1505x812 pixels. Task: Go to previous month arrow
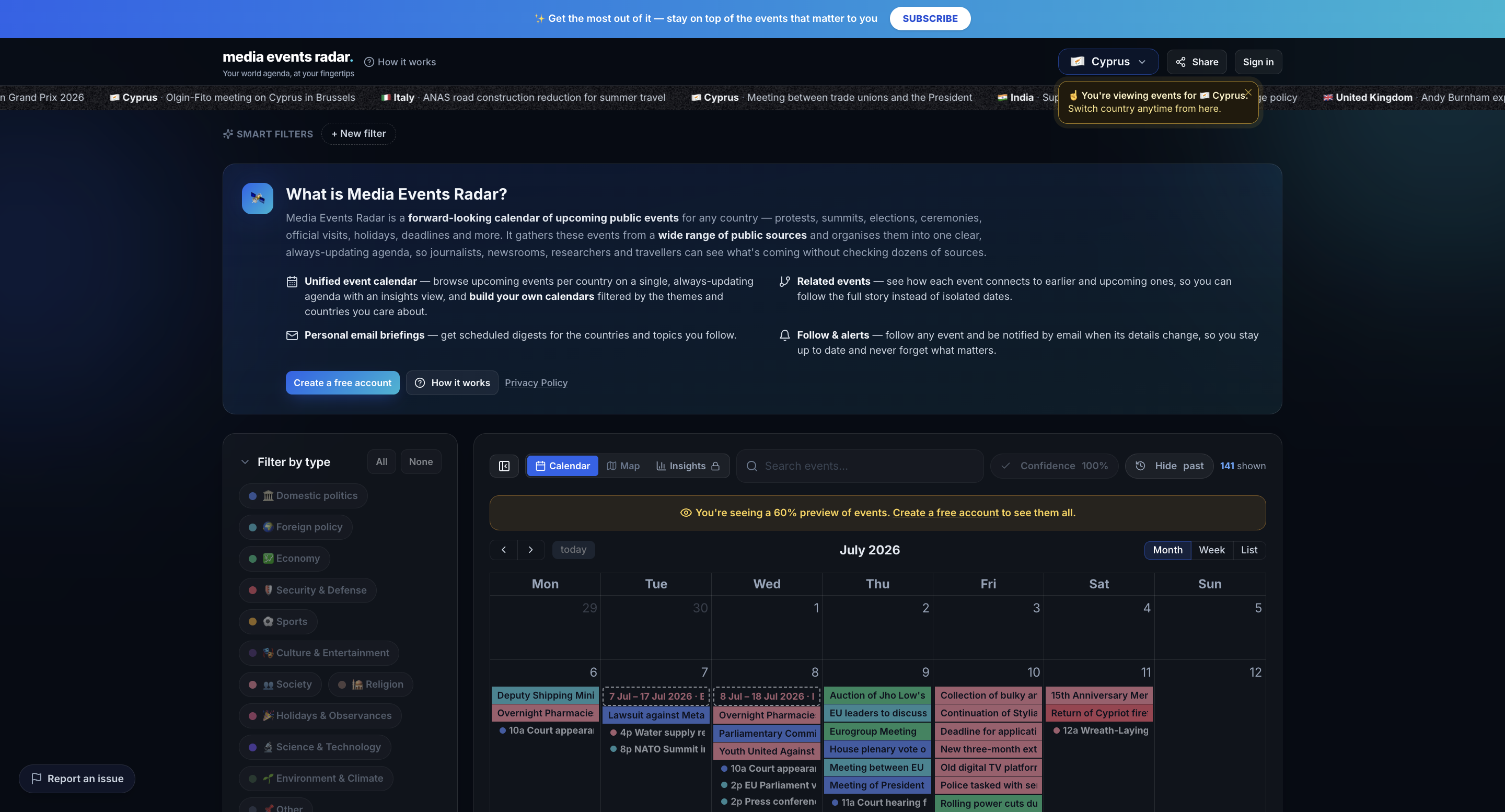(504, 550)
